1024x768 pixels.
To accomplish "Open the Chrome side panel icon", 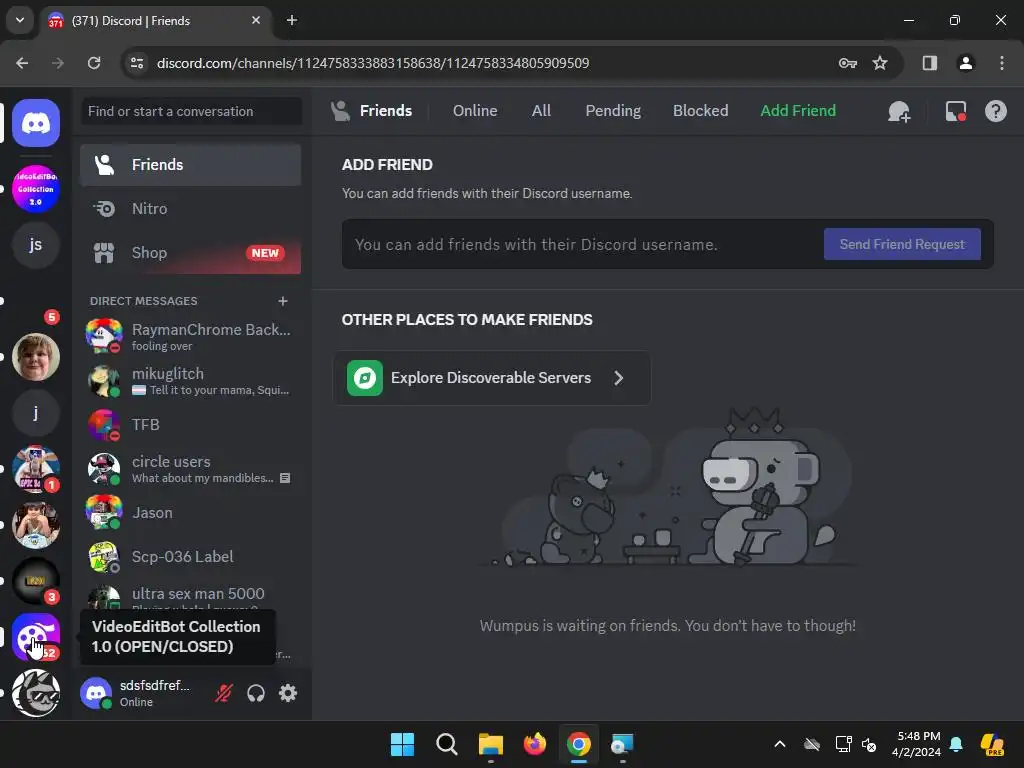I will tap(929, 63).
